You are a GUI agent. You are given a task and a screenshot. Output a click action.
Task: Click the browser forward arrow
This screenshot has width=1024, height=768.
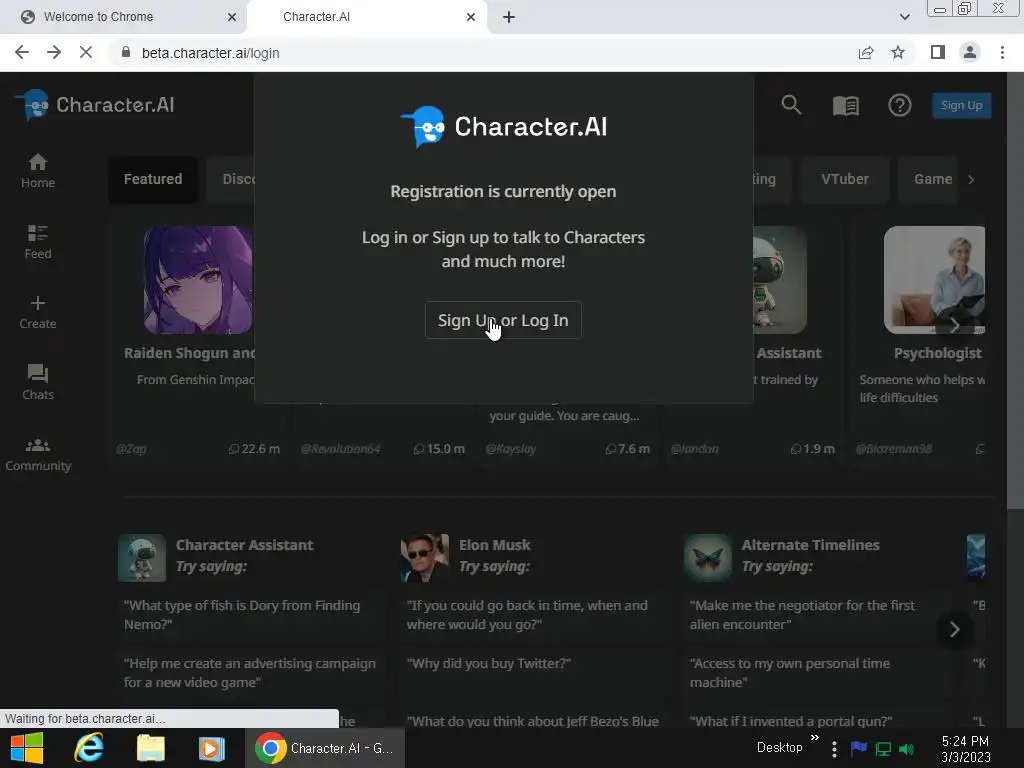54,52
